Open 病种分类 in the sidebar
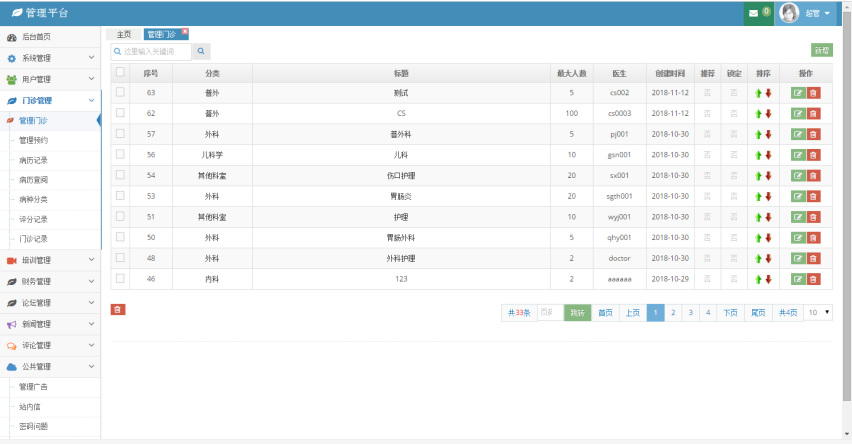Screen dimensions: 852x445 [34, 199]
